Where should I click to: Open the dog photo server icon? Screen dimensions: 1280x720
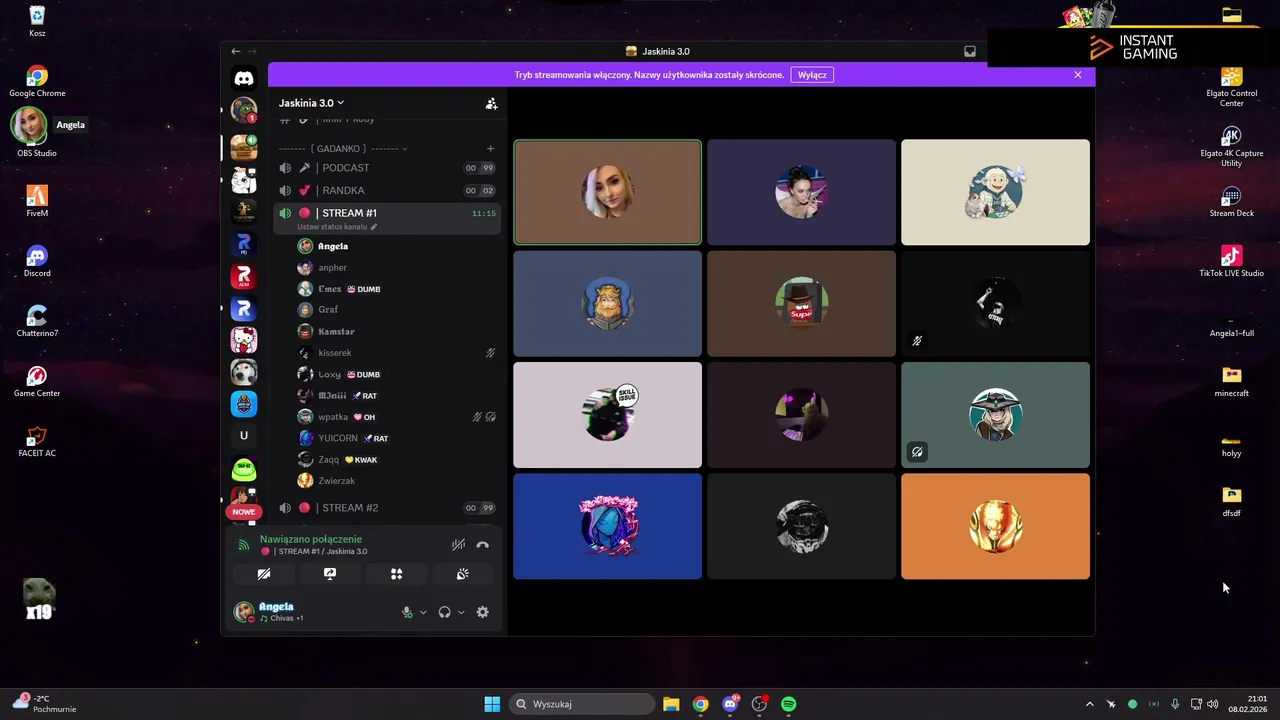(244, 372)
